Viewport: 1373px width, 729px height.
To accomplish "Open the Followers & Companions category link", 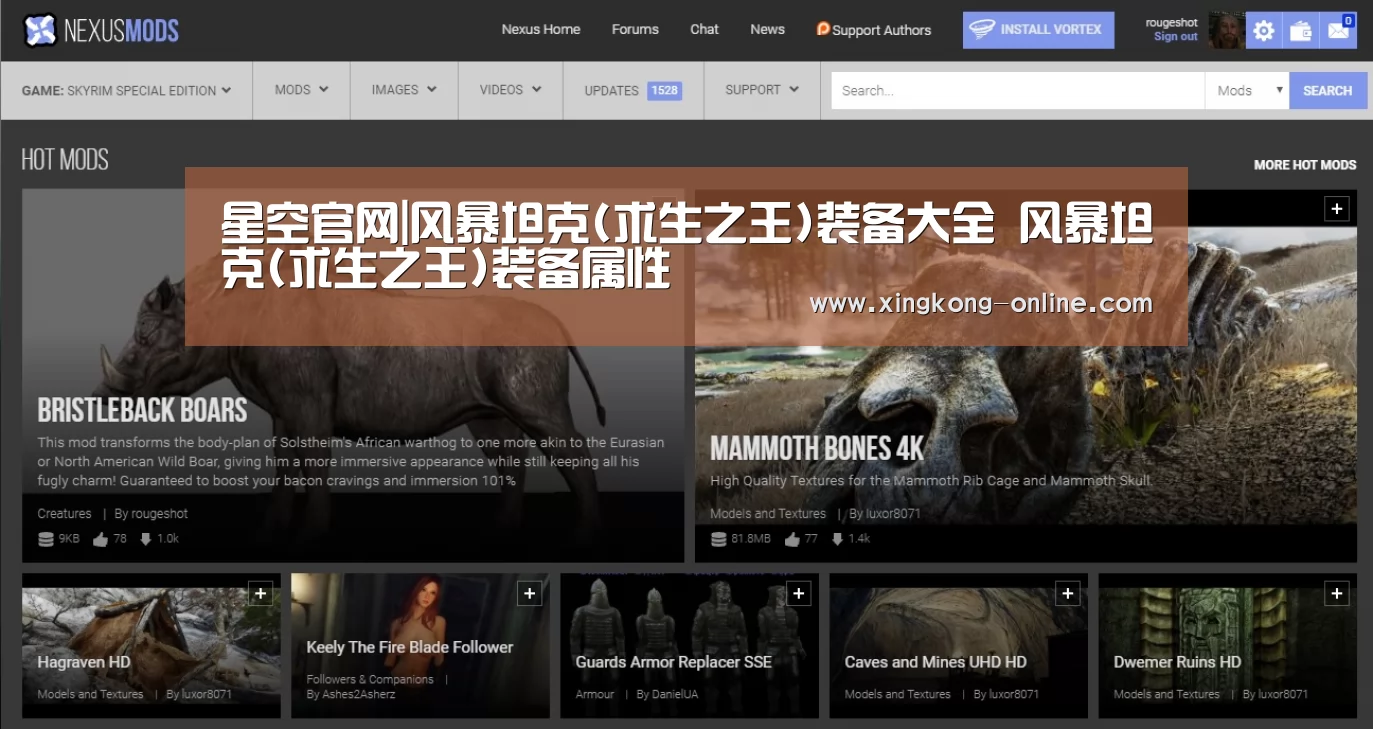I will click(370, 679).
